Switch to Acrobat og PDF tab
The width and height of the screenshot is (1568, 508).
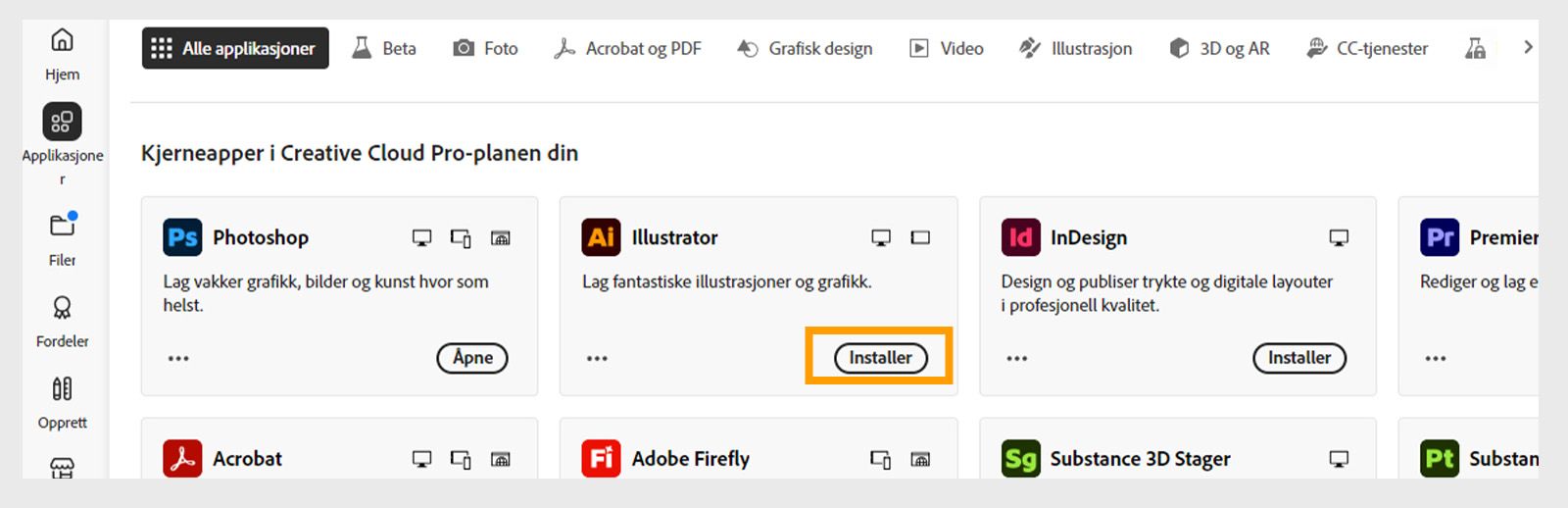[x=627, y=48]
